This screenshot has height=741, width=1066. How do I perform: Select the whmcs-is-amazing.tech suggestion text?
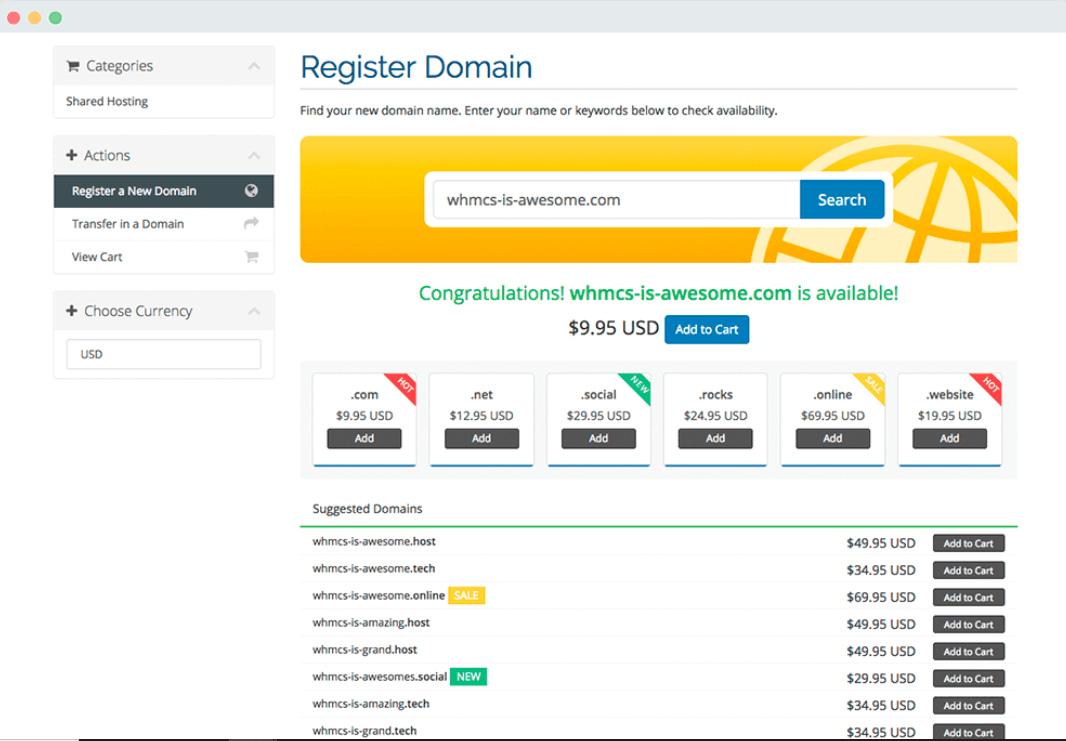coord(371,704)
